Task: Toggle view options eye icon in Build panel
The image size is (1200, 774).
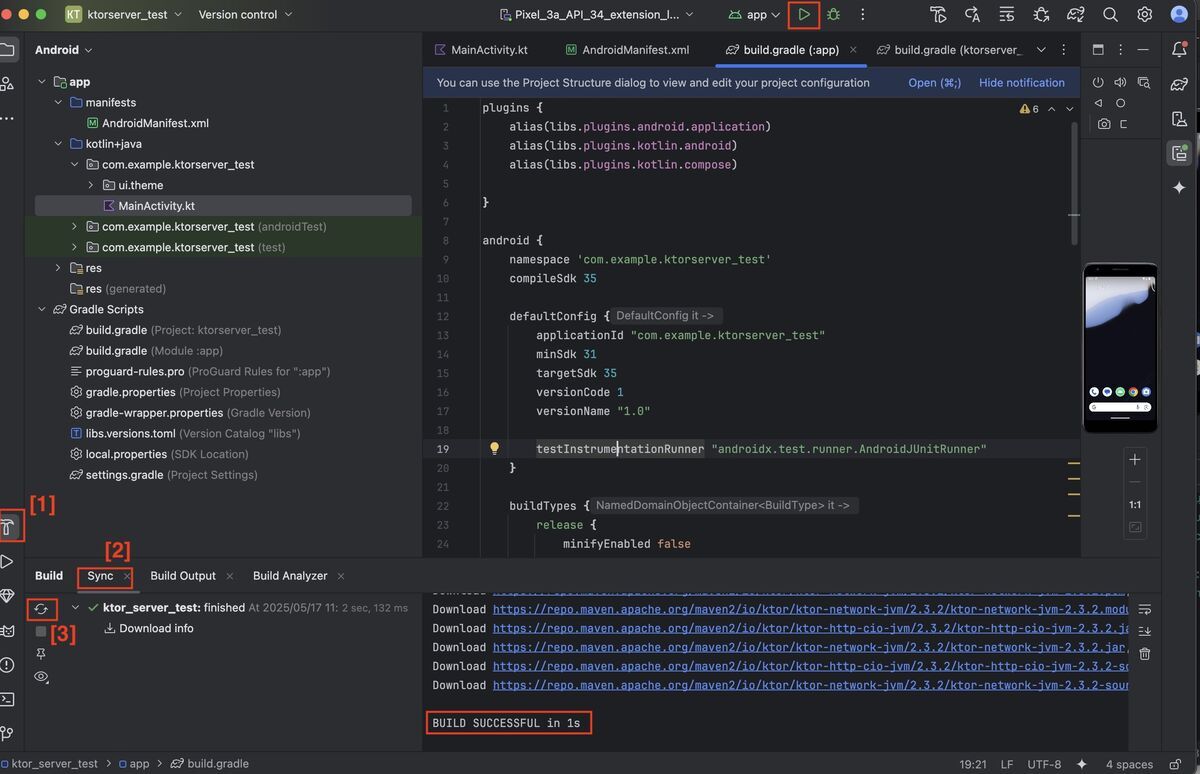Action: (41, 677)
